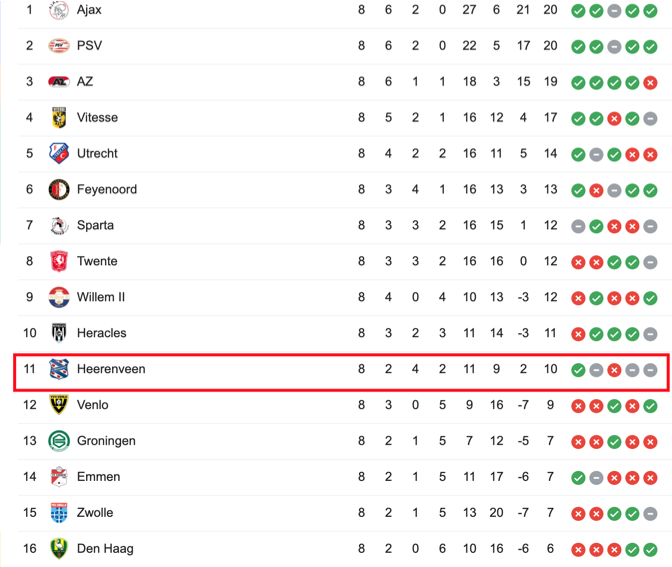Viewport: 672px width, 567px height.
Task: Click the Vitesse club crest
Action: click(x=59, y=117)
